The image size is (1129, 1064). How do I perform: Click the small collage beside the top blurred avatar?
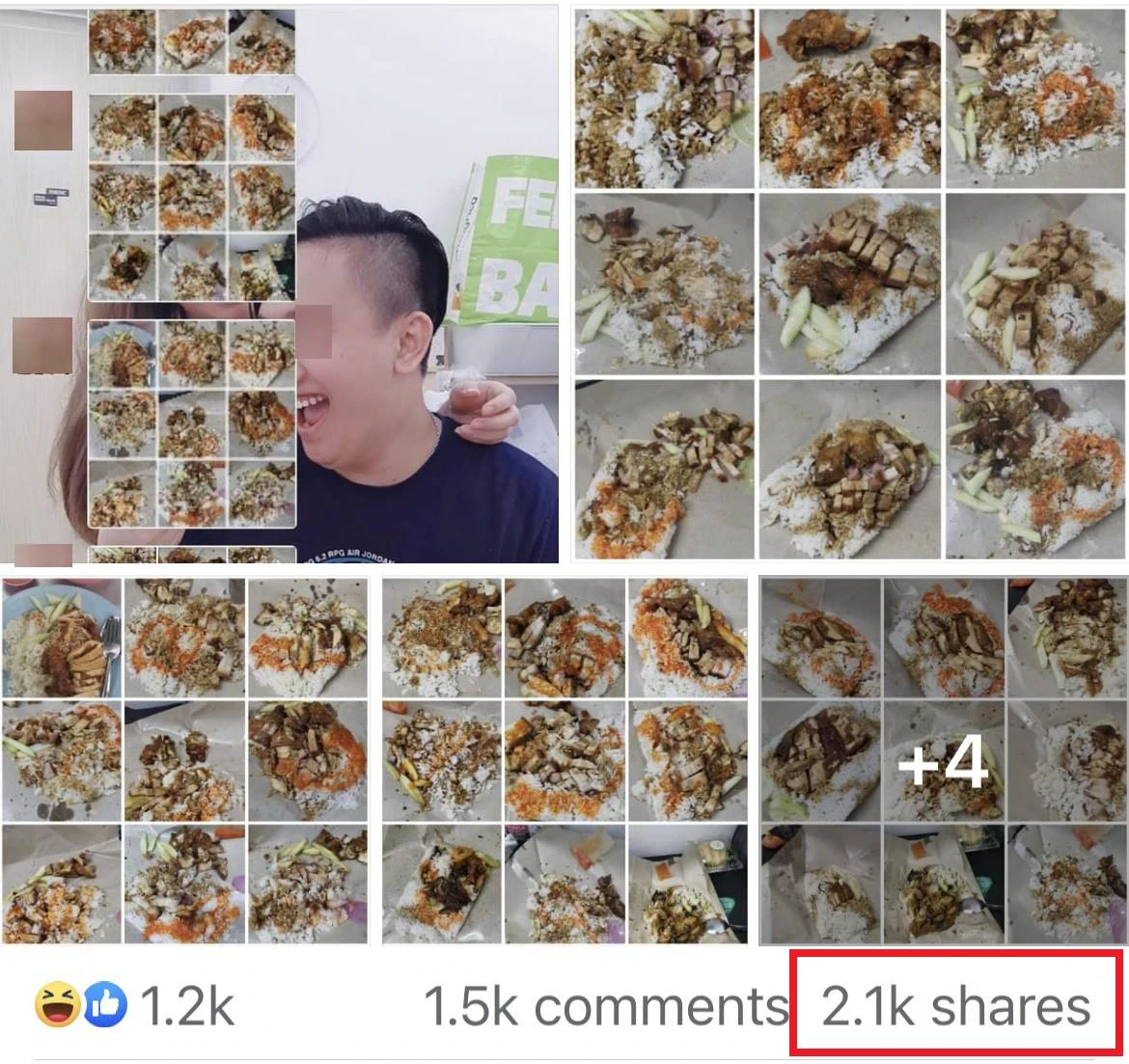(x=191, y=197)
